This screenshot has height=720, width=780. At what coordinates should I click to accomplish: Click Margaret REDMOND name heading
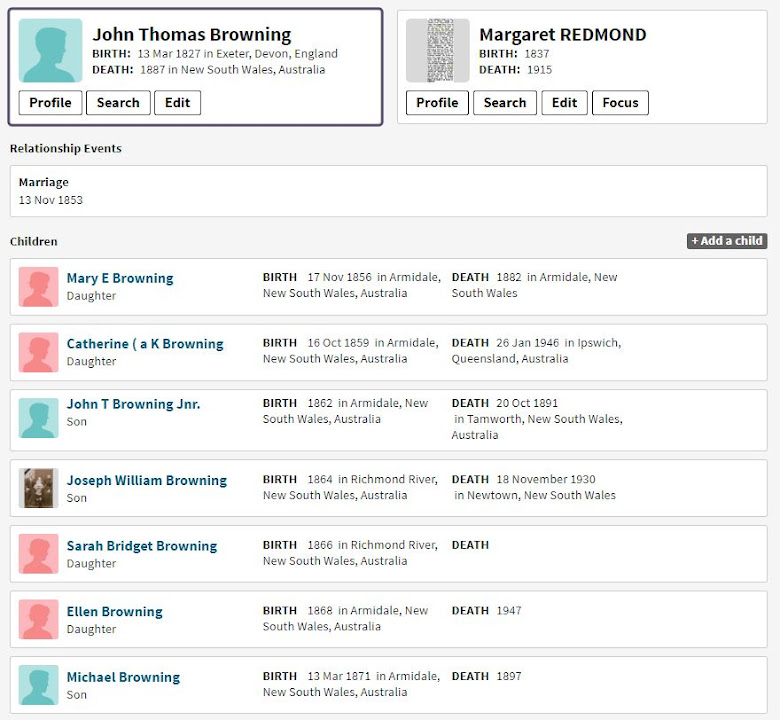[563, 35]
